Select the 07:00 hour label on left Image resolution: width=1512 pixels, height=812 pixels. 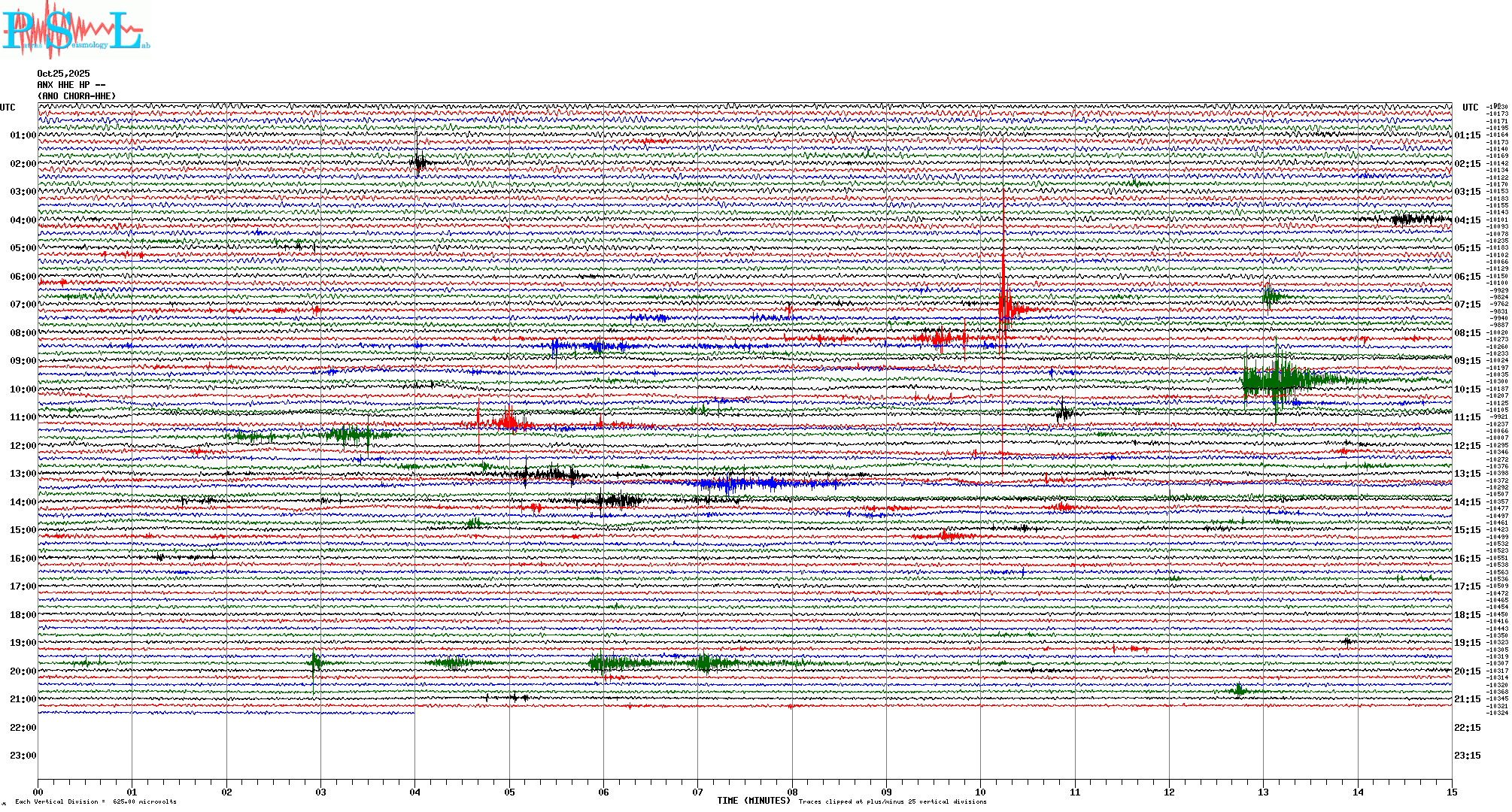23,304
